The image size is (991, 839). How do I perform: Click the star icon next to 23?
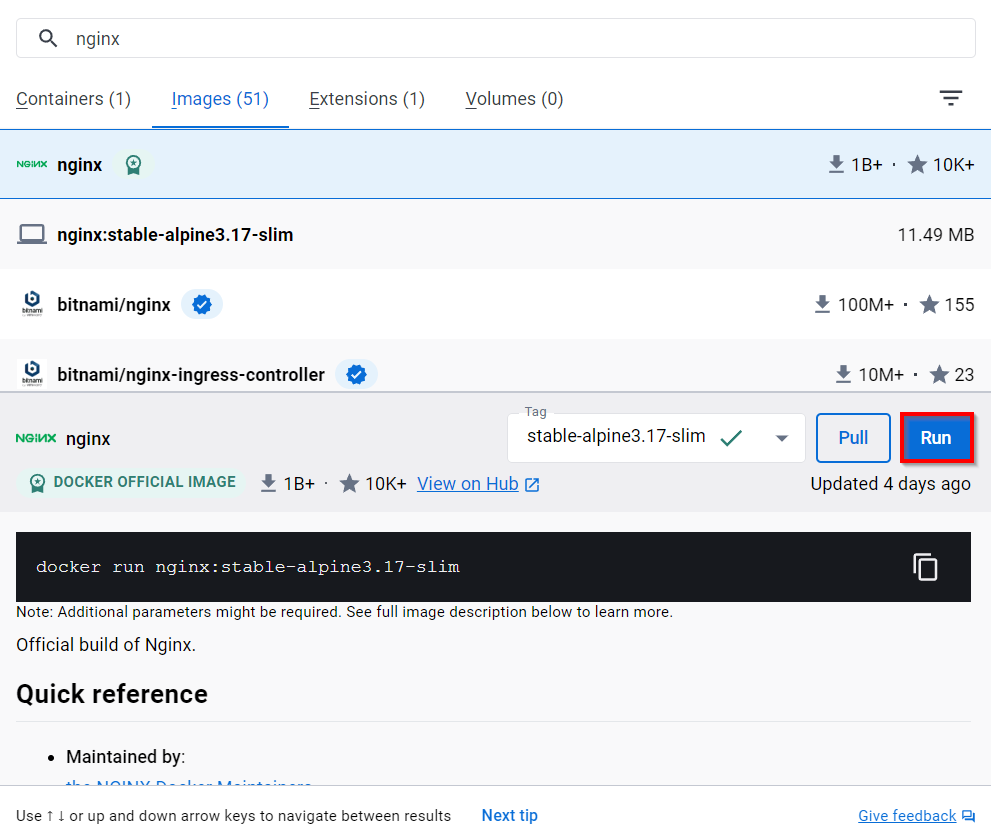(x=939, y=374)
